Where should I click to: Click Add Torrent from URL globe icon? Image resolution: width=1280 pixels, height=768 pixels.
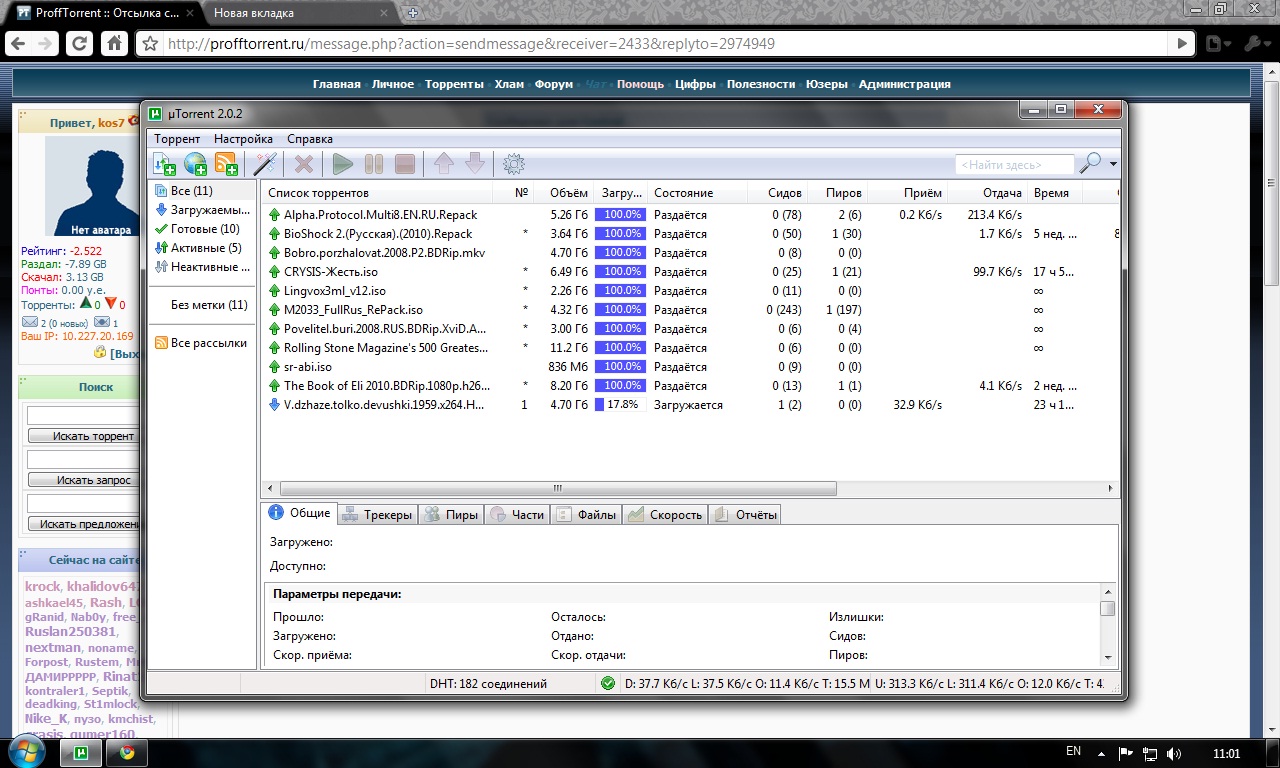click(x=195, y=163)
